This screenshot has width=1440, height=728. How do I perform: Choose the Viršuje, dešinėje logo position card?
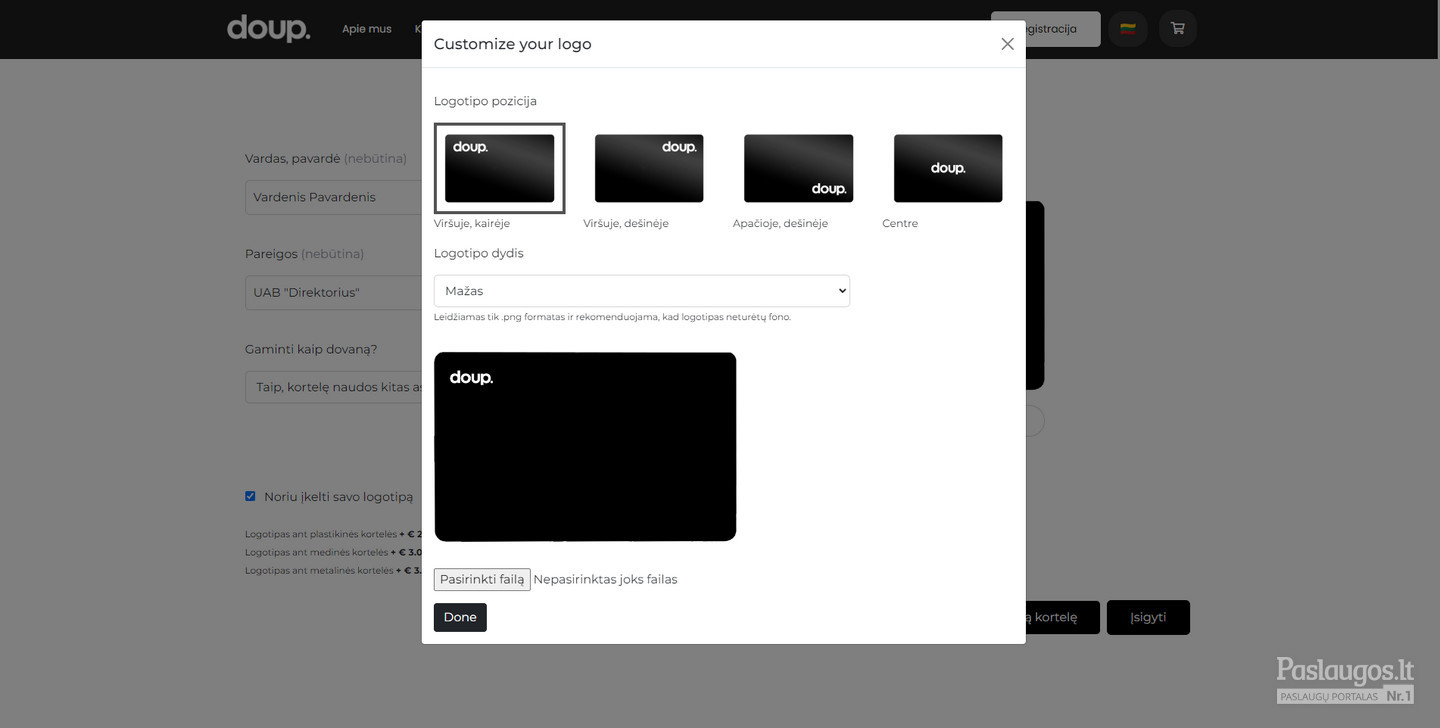pos(649,168)
